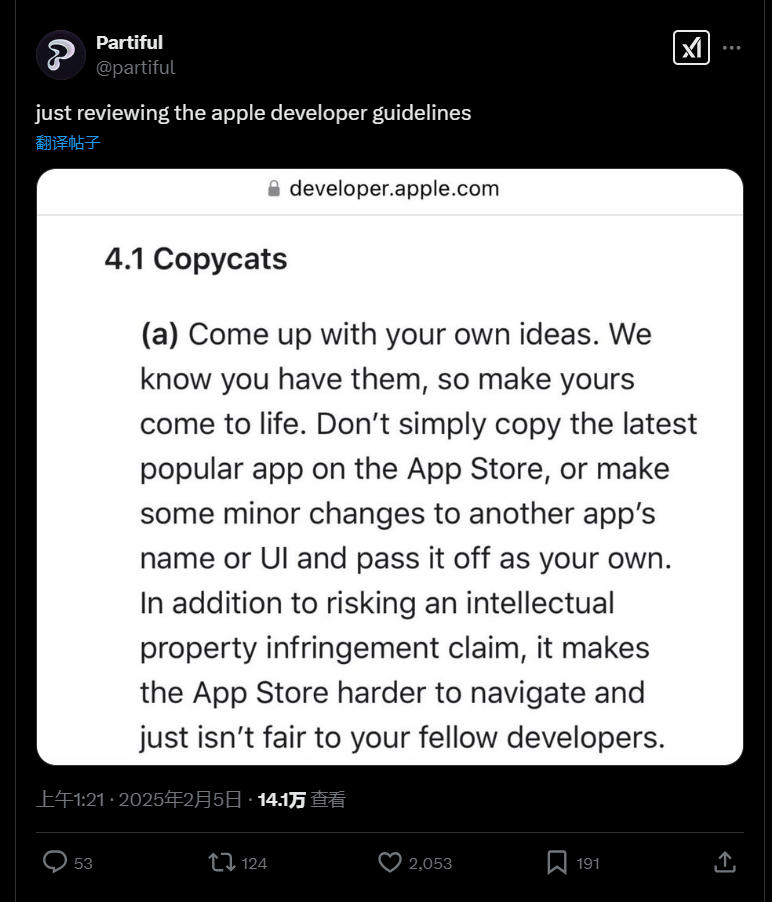This screenshot has width=772, height=902.
Task: Click the lock icon beside developer.apple.com
Action: 274,189
